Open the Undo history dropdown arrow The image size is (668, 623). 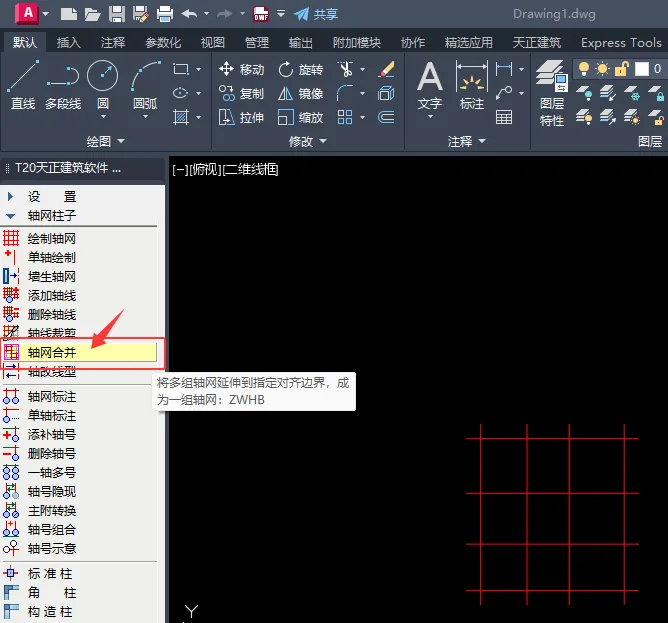pos(207,14)
